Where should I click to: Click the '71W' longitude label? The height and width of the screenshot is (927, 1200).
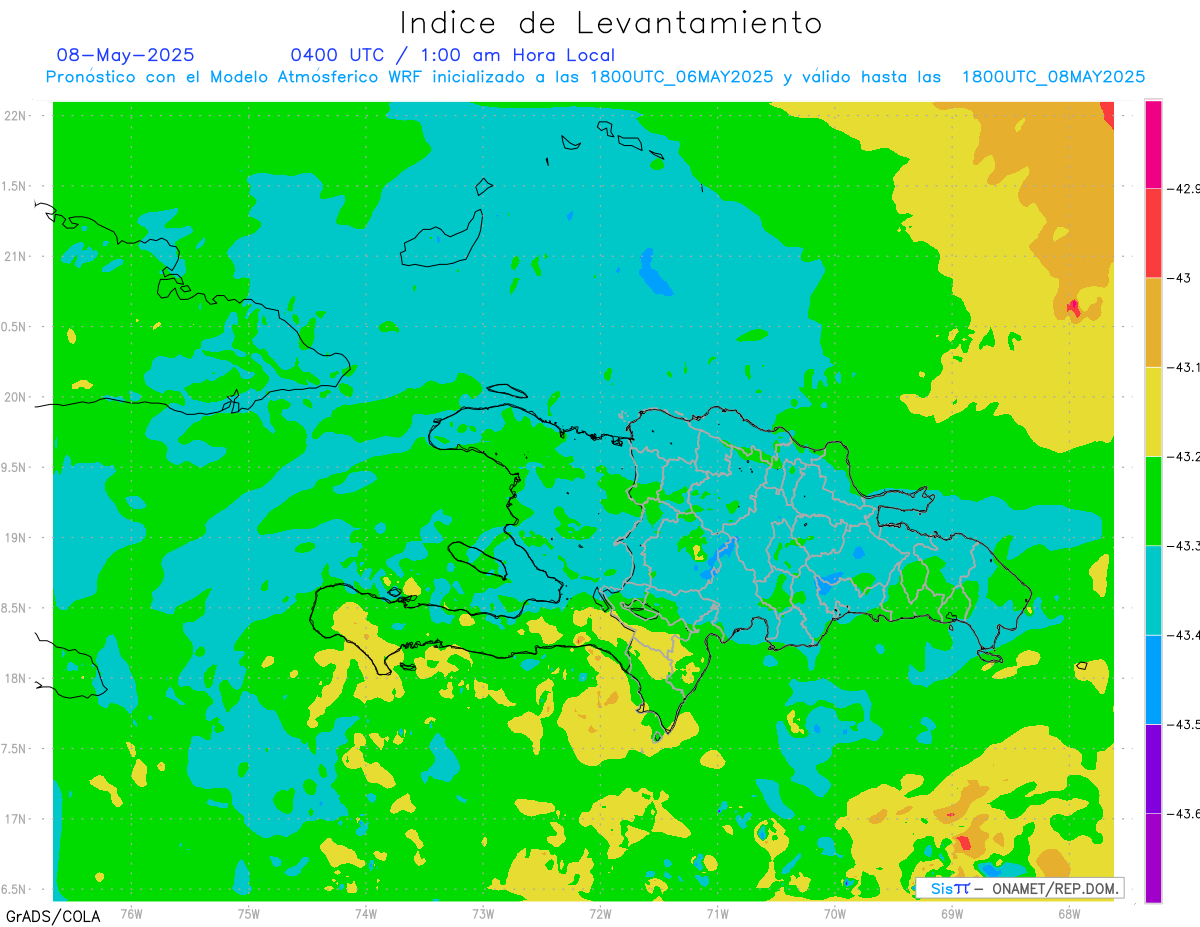[717, 913]
